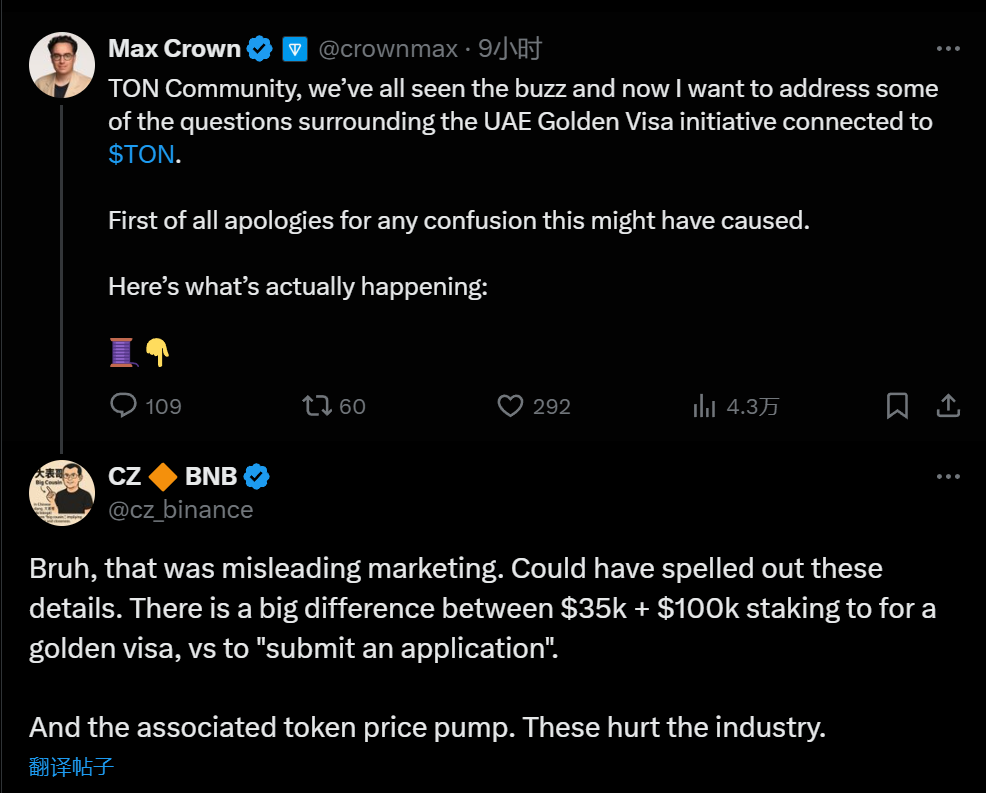This screenshot has height=793, width=986.
Task: Open the @crownmax handle
Action: click(388, 48)
